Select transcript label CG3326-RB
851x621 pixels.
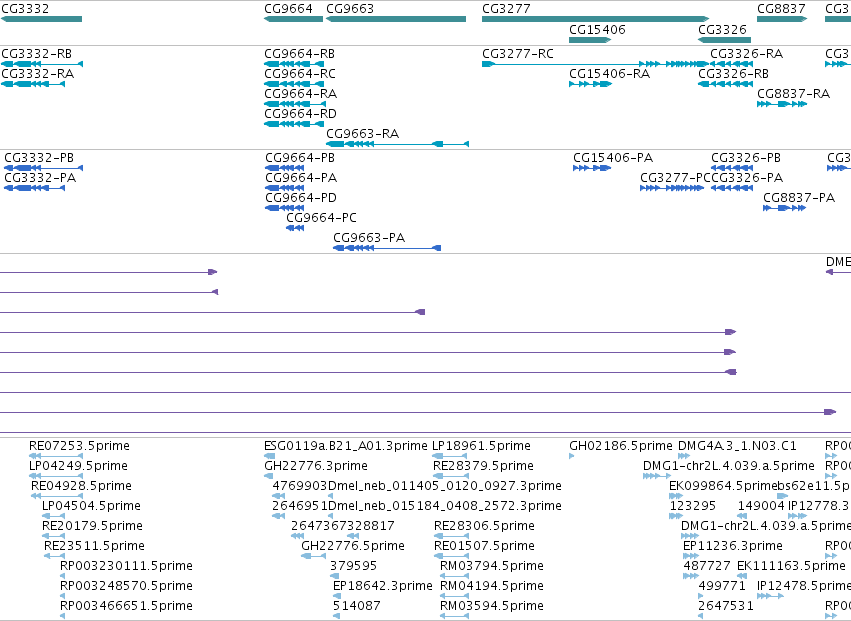point(733,74)
